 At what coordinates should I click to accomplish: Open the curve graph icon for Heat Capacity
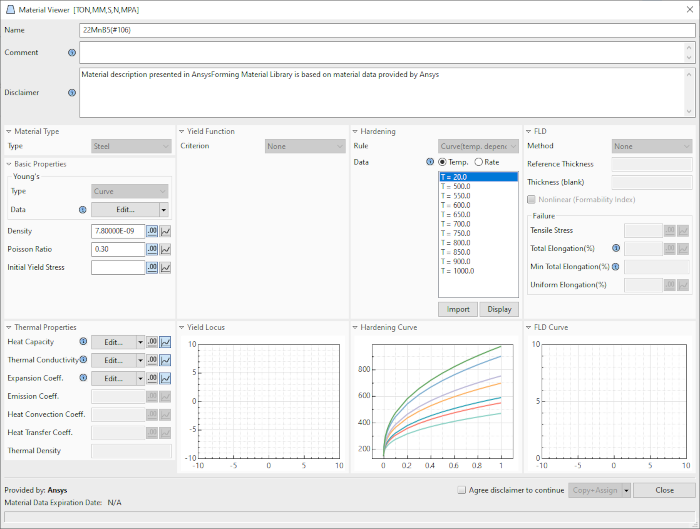[166, 342]
